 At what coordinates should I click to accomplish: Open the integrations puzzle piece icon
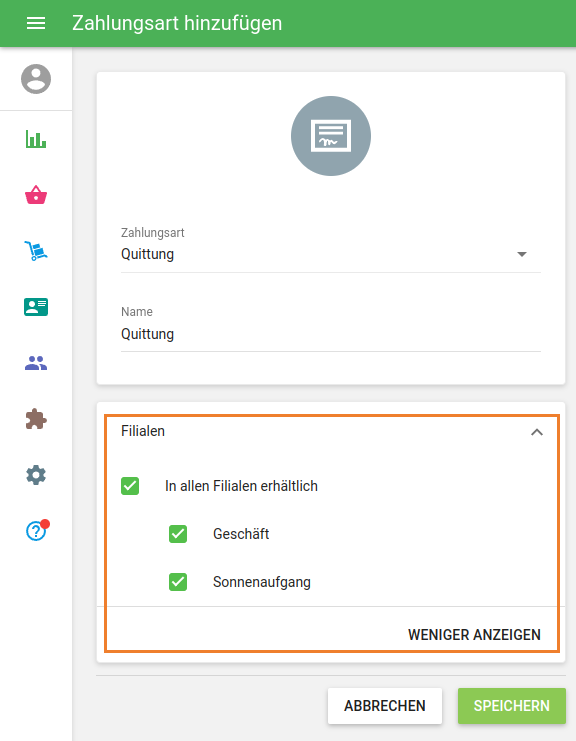pyautogui.click(x=36, y=419)
